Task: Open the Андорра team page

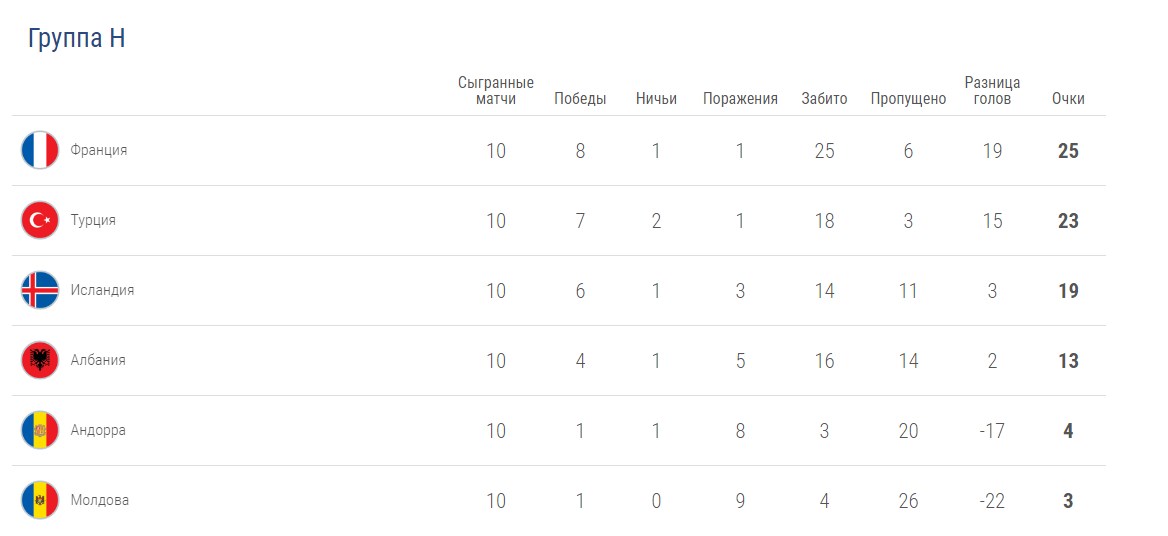Action: click(98, 430)
